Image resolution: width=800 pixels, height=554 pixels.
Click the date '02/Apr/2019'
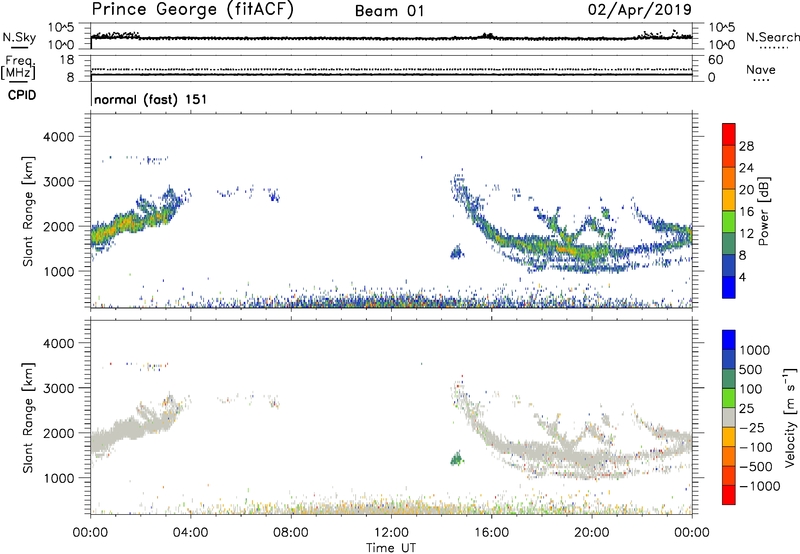tap(640, 10)
